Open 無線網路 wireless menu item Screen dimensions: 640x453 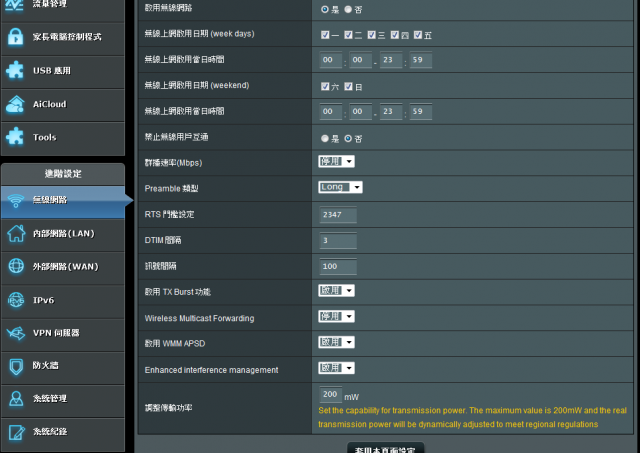pyautogui.click(x=63, y=202)
